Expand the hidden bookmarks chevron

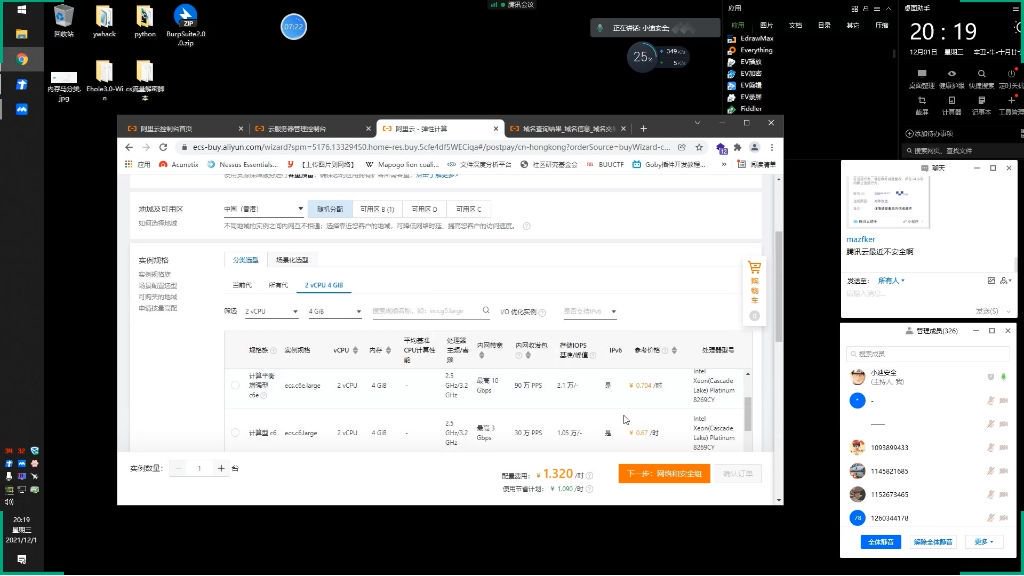pyautogui.click(x=724, y=165)
